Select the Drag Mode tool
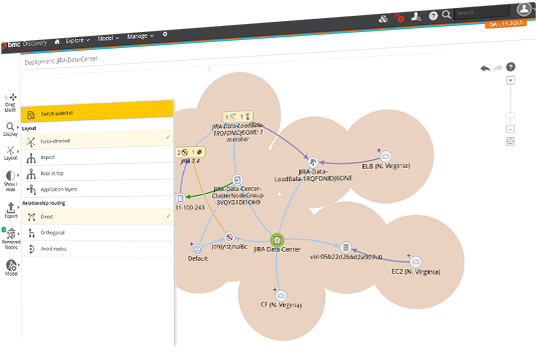 click(x=10, y=103)
